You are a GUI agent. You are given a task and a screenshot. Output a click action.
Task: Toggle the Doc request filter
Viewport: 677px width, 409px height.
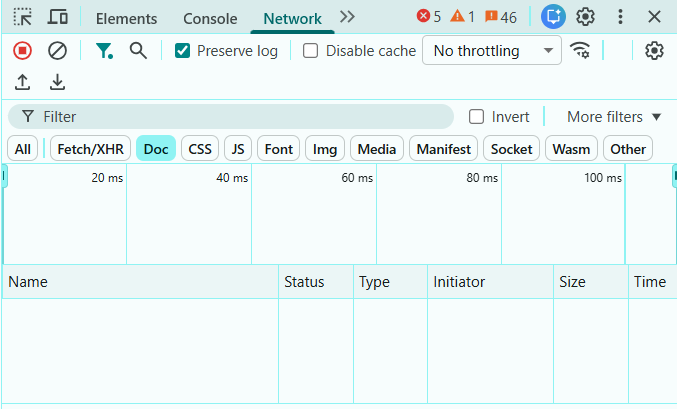click(x=156, y=149)
